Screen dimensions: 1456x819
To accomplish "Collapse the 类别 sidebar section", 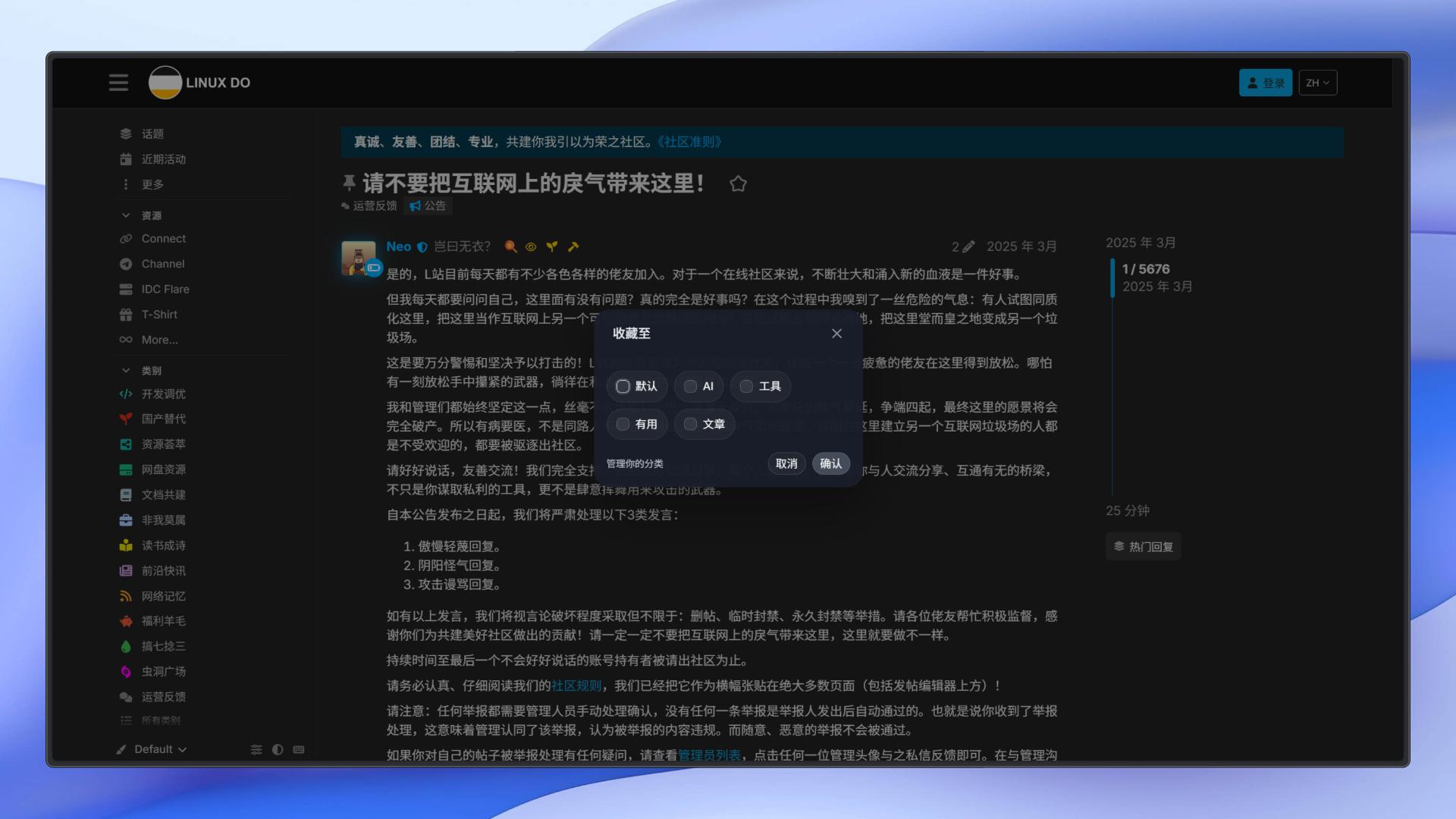I will pyautogui.click(x=141, y=371).
